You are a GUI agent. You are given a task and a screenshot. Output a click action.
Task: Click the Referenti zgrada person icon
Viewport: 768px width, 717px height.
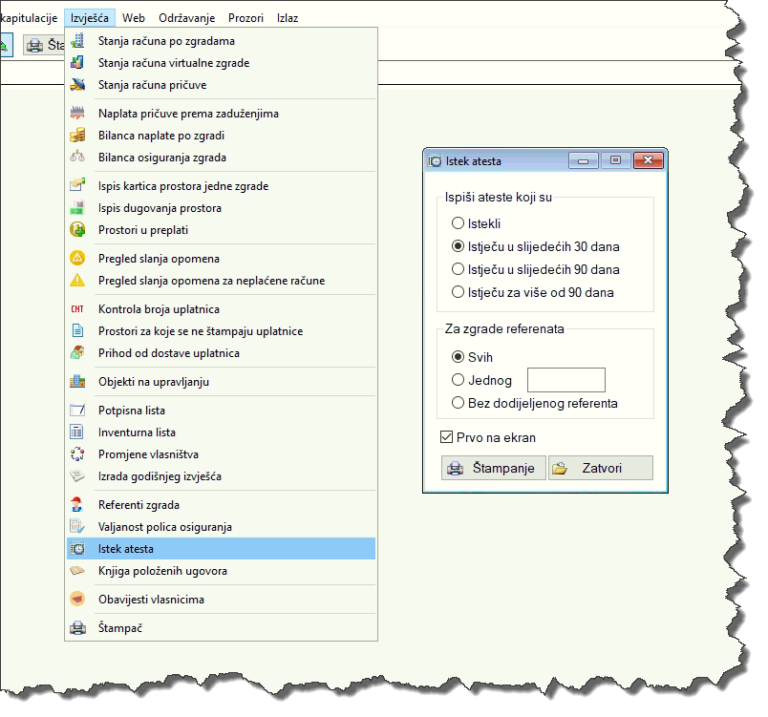click(x=77, y=504)
